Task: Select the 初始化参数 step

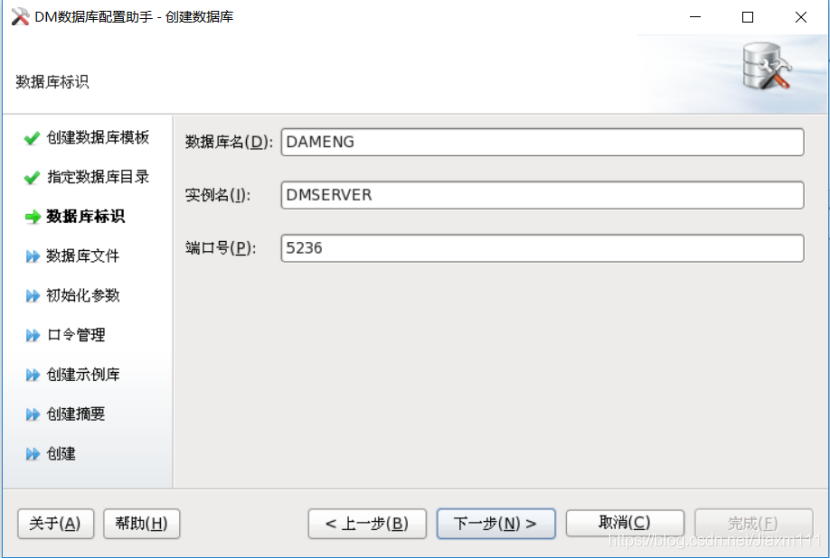Action: pos(83,295)
